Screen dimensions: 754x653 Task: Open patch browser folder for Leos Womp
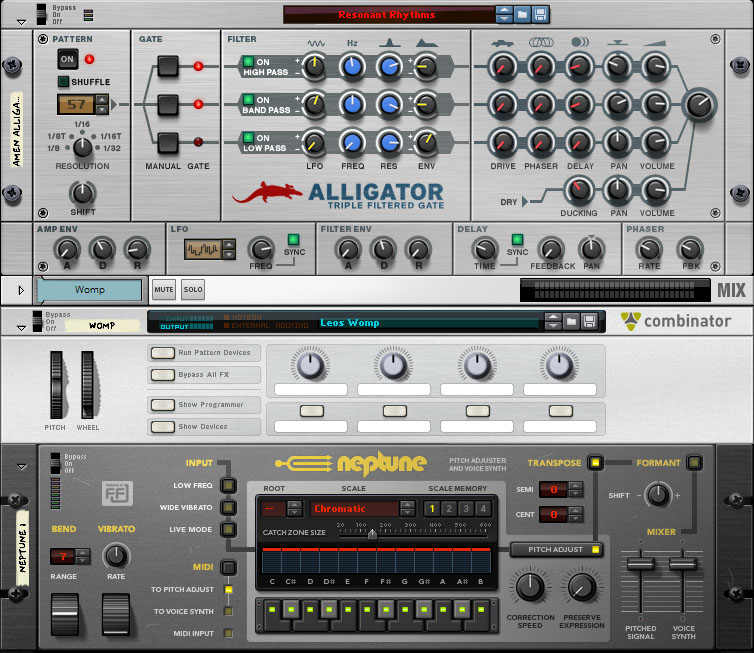pos(571,321)
